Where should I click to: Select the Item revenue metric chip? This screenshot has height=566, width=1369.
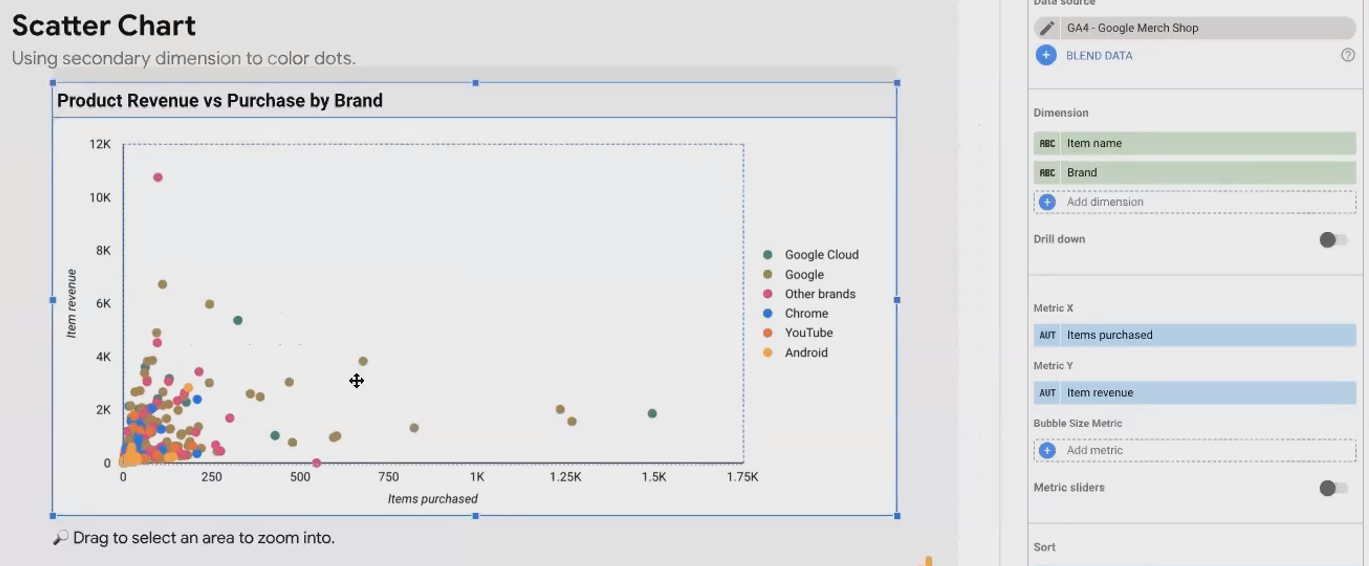[x=1195, y=393]
